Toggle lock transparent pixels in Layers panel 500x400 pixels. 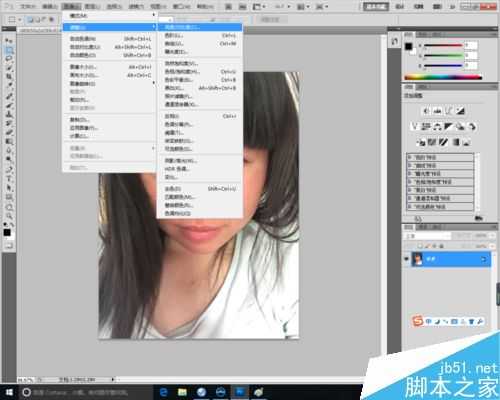[x=421, y=246]
